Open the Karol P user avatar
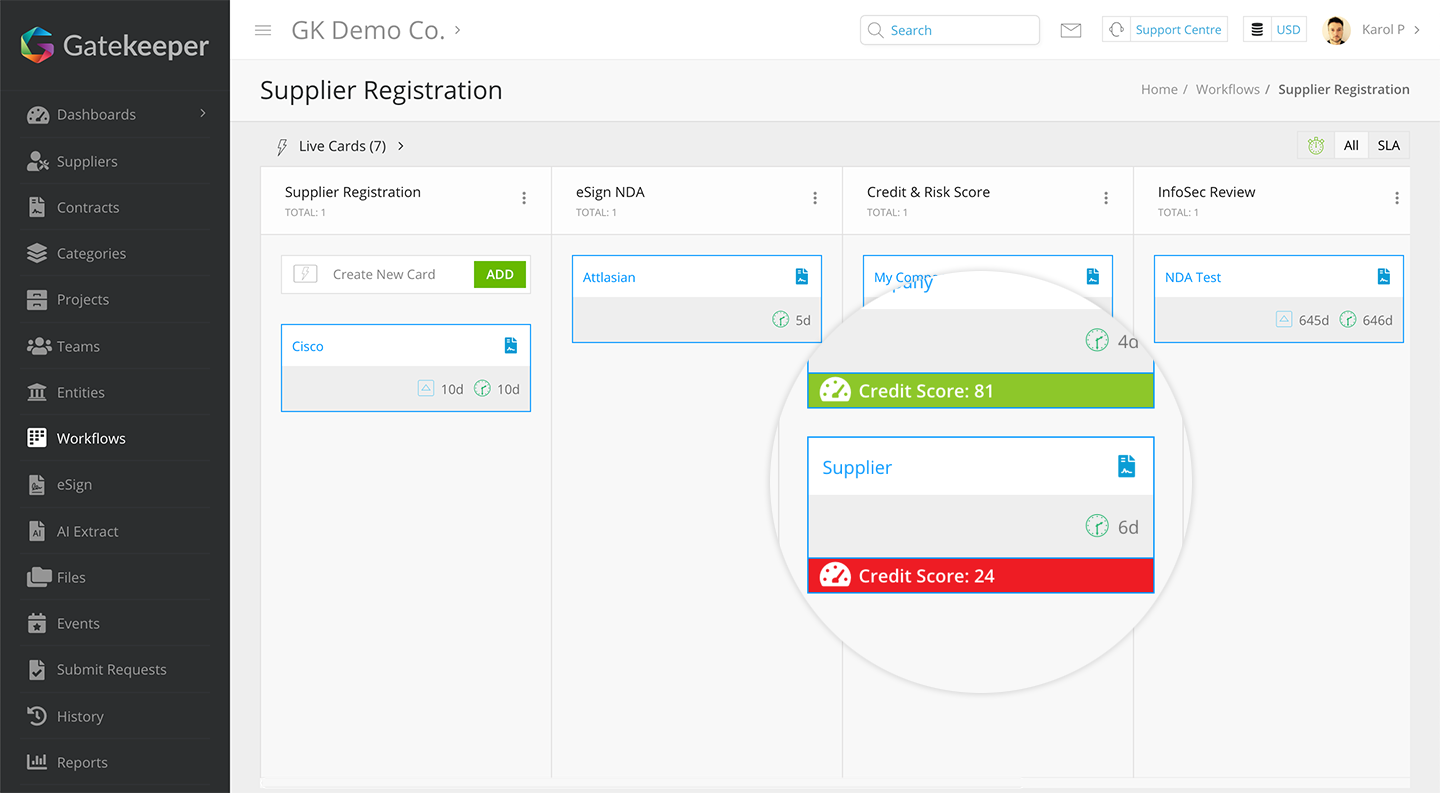1440x793 pixels. tap(1336, 30)
